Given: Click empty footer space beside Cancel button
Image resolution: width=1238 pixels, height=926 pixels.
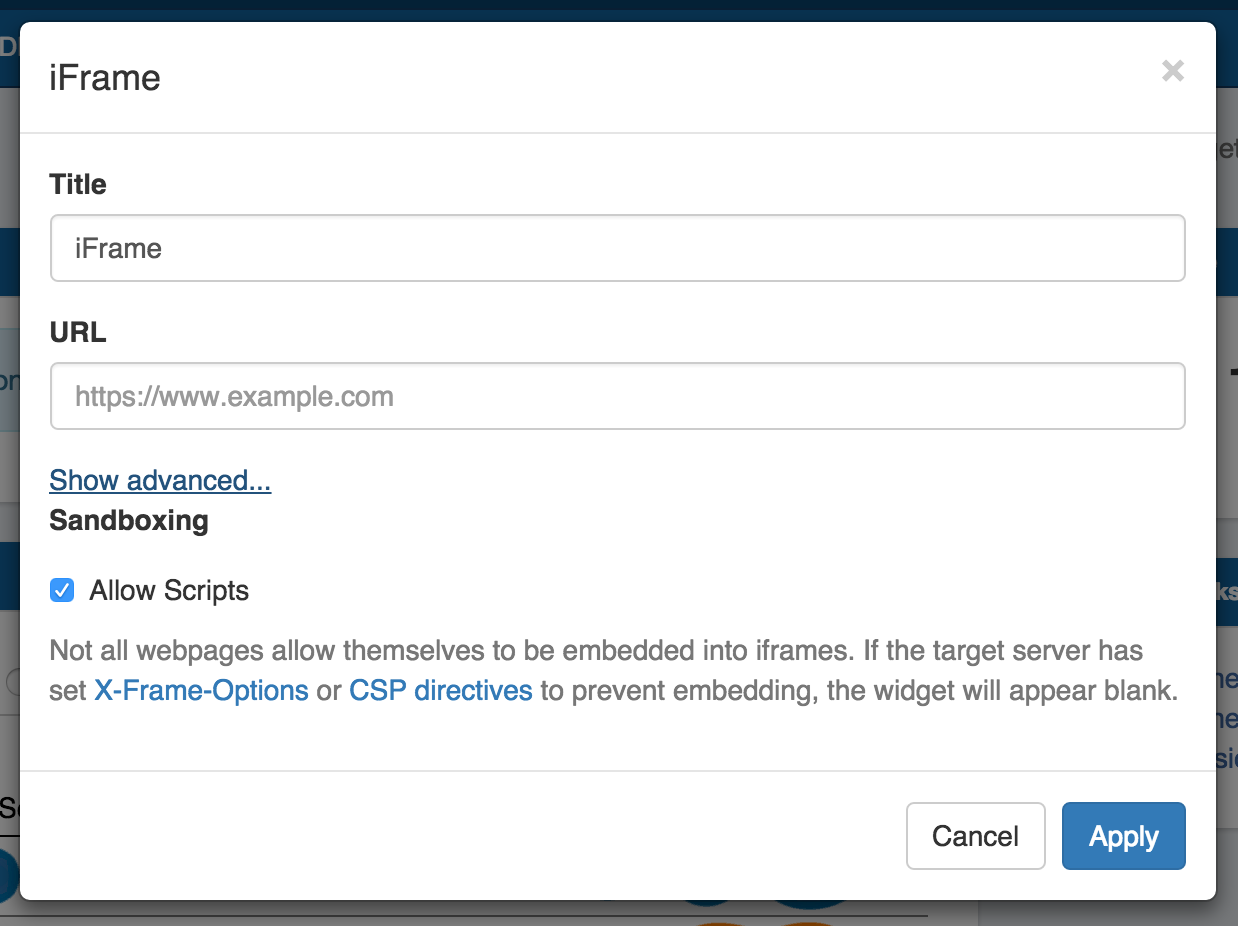Looking at the screenshot, I should (x=500, y=836).
